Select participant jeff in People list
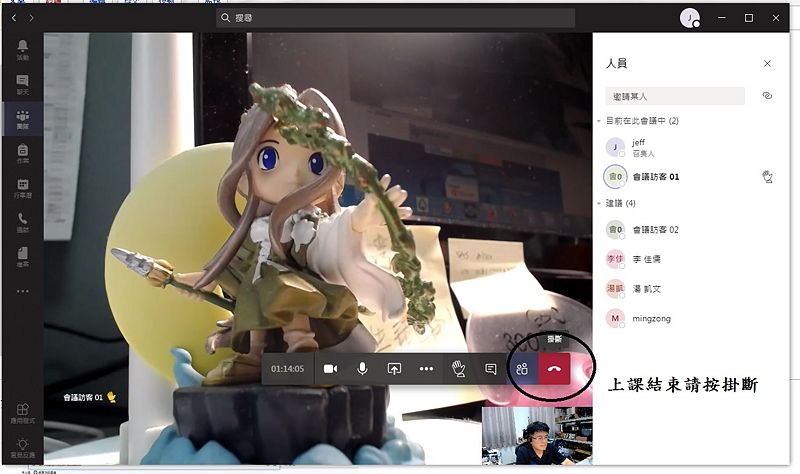 [690, 147]
